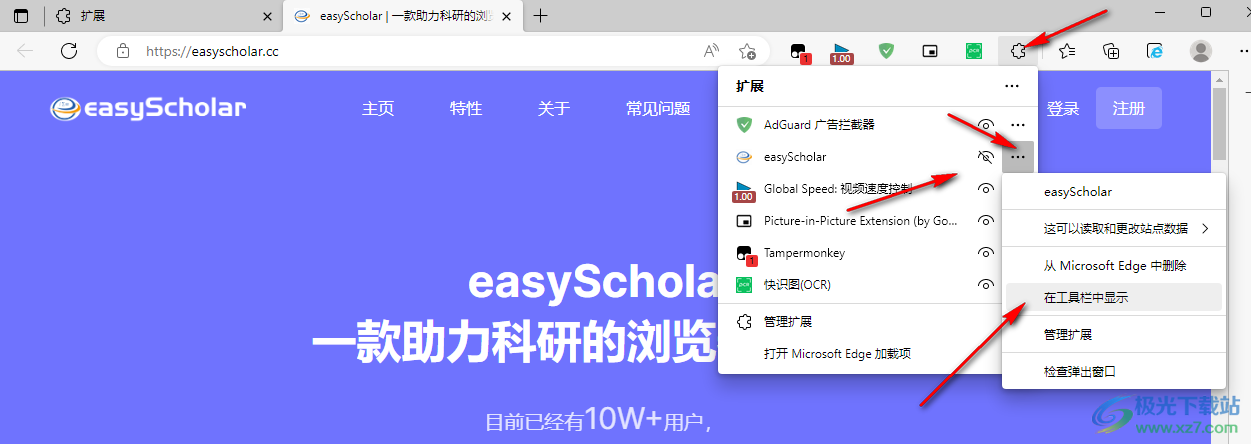Click the green OCR toolbar icon
The height and width of the screenshot is (444, 1251).
click(974, 51)
